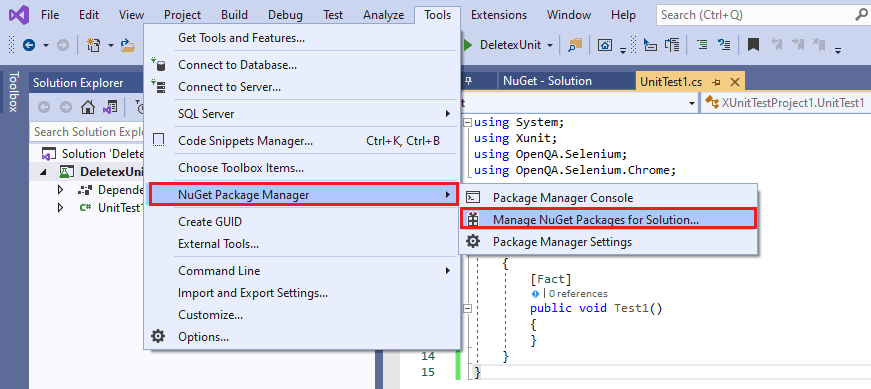Collapse the using directives code region
The image size is (871, 389).
[467, 122]
